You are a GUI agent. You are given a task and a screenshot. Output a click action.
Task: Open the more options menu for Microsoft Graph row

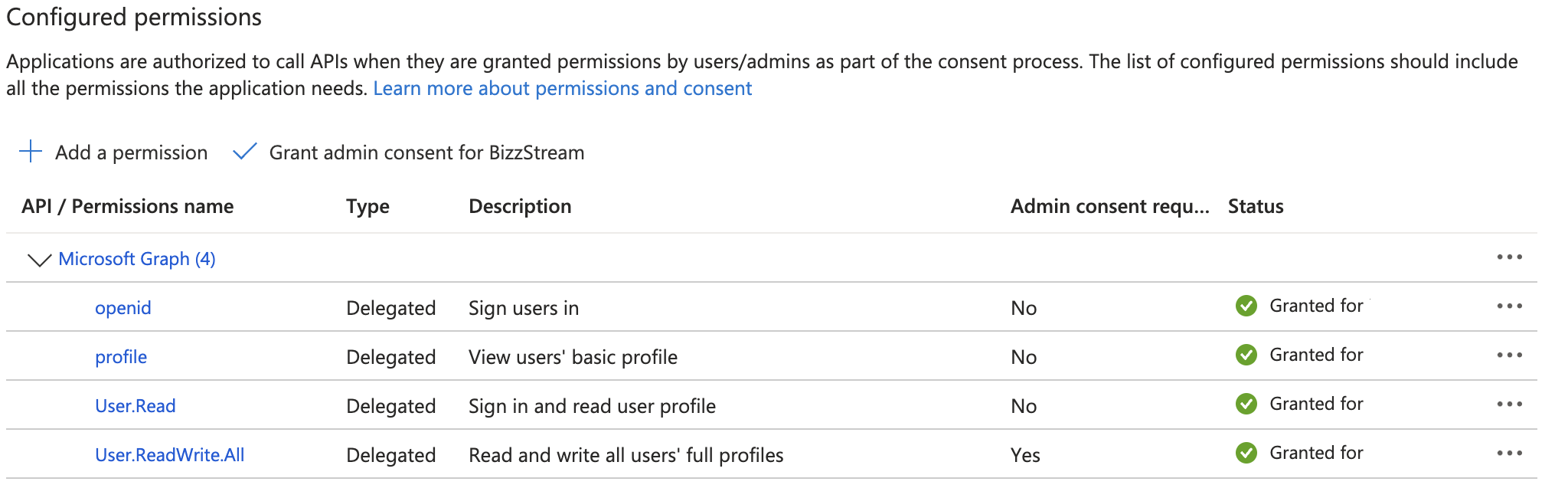(x=1509, y=257)
